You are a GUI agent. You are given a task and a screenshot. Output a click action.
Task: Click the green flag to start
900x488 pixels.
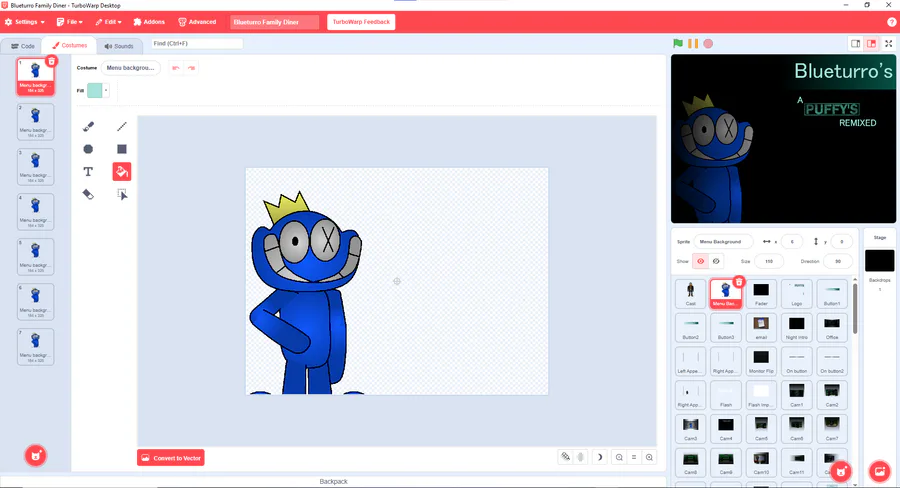tap(678, 44)
